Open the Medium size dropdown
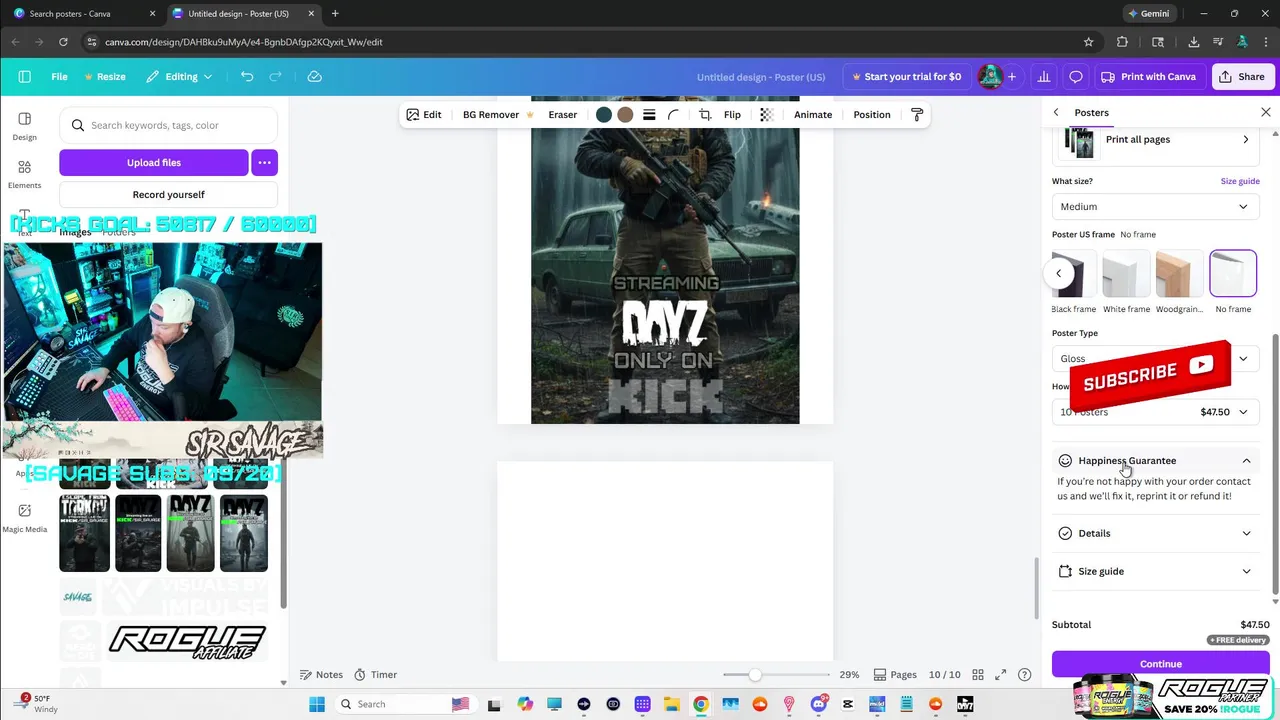 click(1155, 207)
